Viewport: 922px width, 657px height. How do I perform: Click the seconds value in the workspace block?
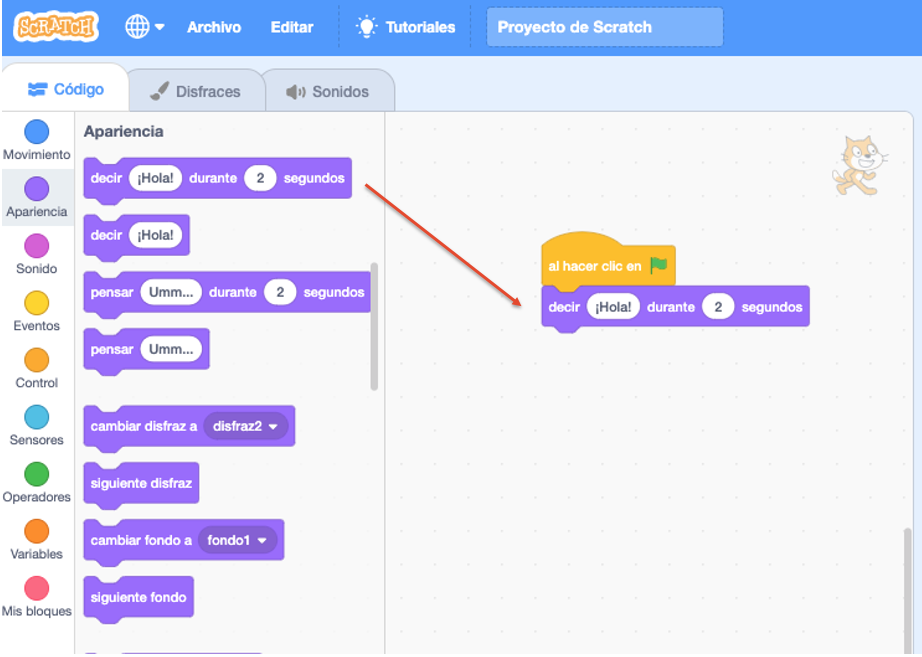click(x=718, y=307)
